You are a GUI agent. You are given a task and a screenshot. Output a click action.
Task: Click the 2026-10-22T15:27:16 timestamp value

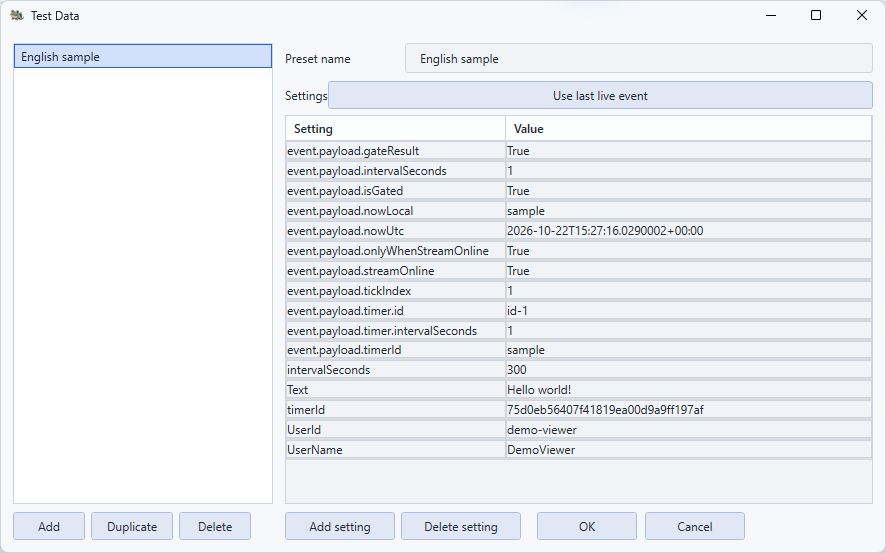coord(688,230)
